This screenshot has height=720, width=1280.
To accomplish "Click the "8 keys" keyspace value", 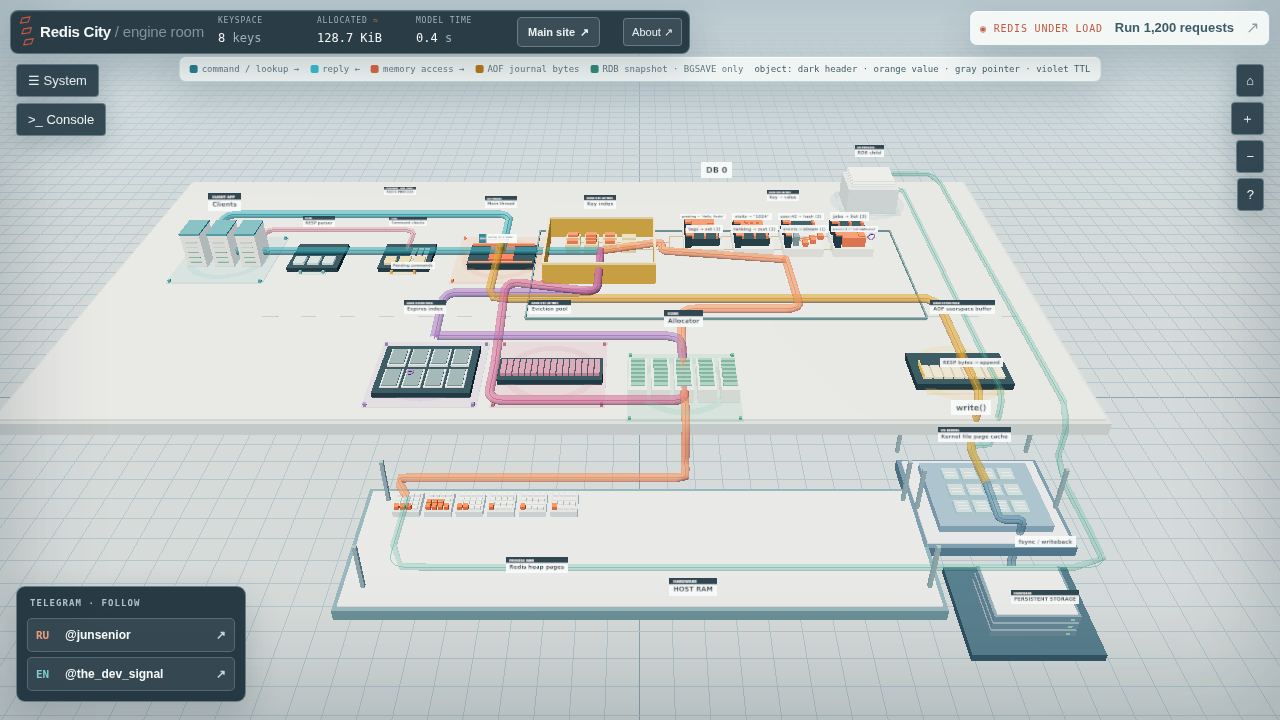I will coord(240,38).
